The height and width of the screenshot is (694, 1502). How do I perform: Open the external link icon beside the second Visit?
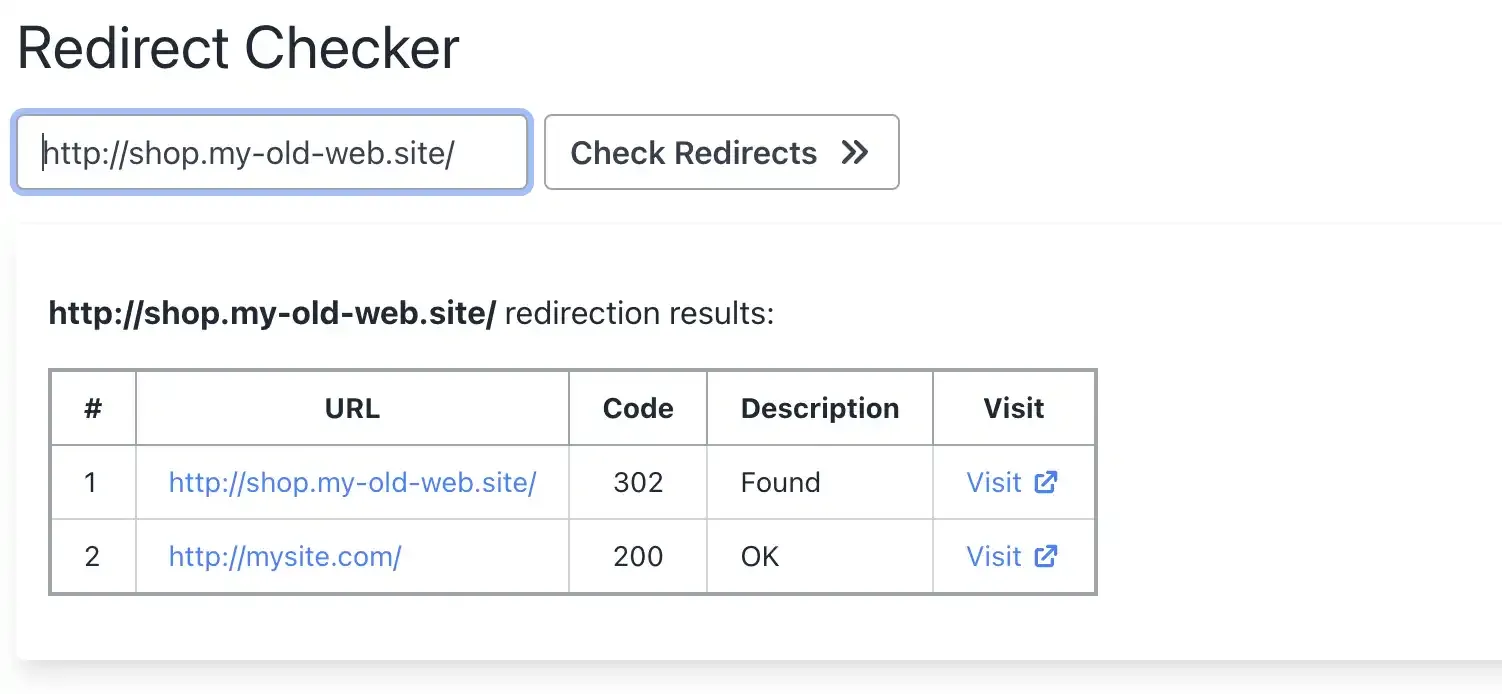pos(1046,556)
